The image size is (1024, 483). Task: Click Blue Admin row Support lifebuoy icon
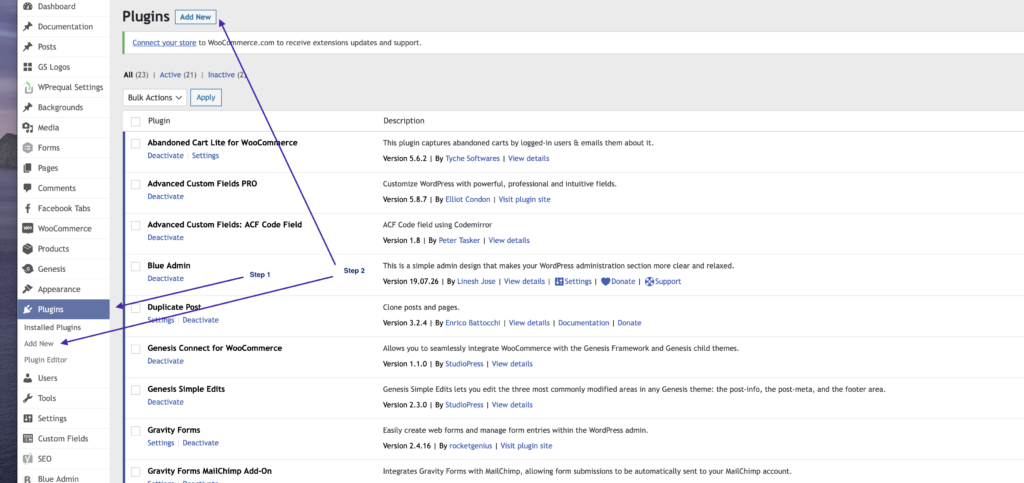pyautogui.click(x=649, y=282)
